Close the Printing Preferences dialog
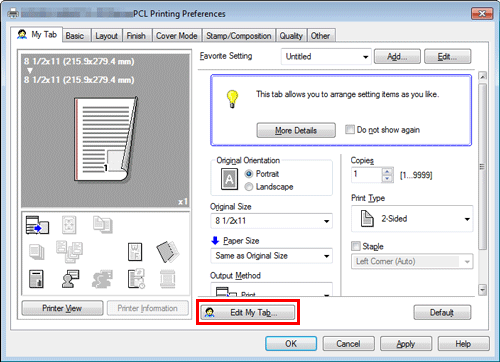500x362 pixels. coord(482,14)
